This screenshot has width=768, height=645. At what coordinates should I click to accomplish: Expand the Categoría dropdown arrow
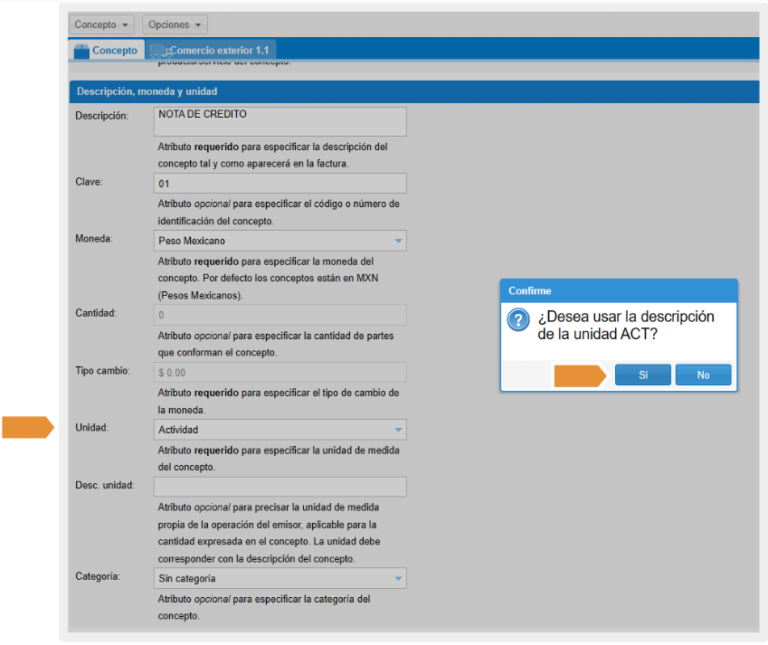398,579
